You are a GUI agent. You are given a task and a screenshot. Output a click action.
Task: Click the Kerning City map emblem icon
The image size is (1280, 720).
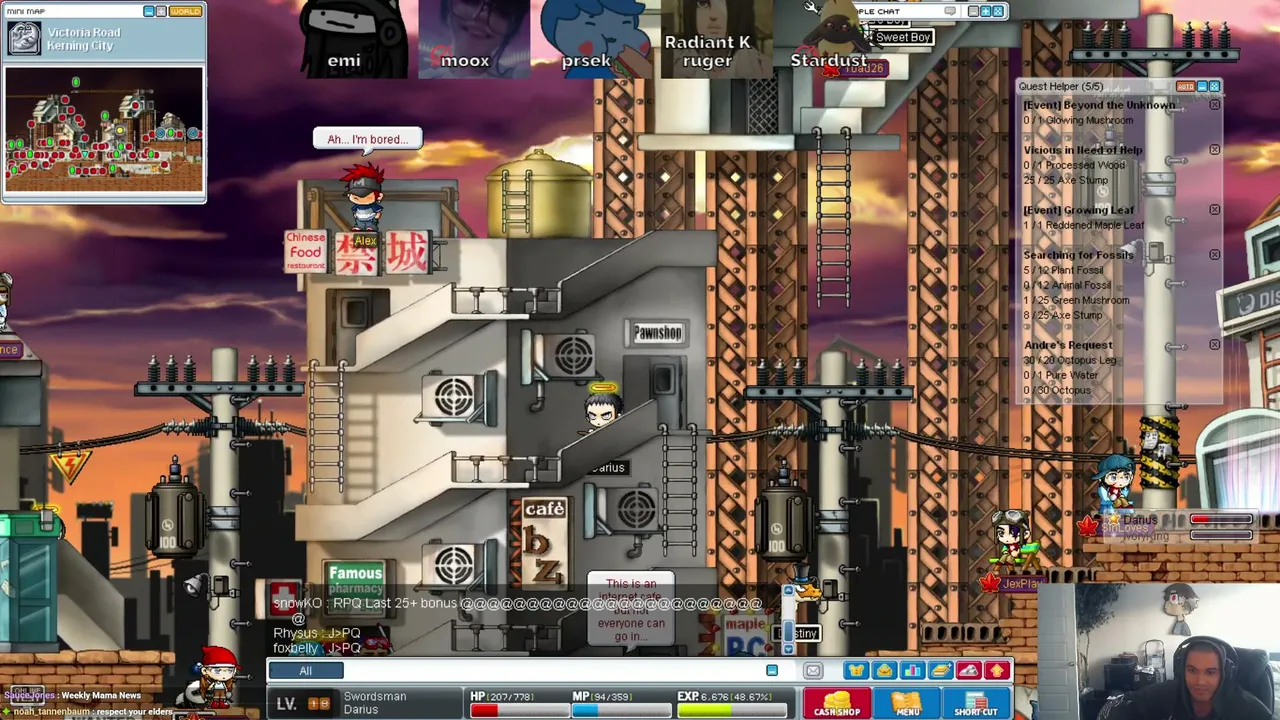[x=24, y=39]
